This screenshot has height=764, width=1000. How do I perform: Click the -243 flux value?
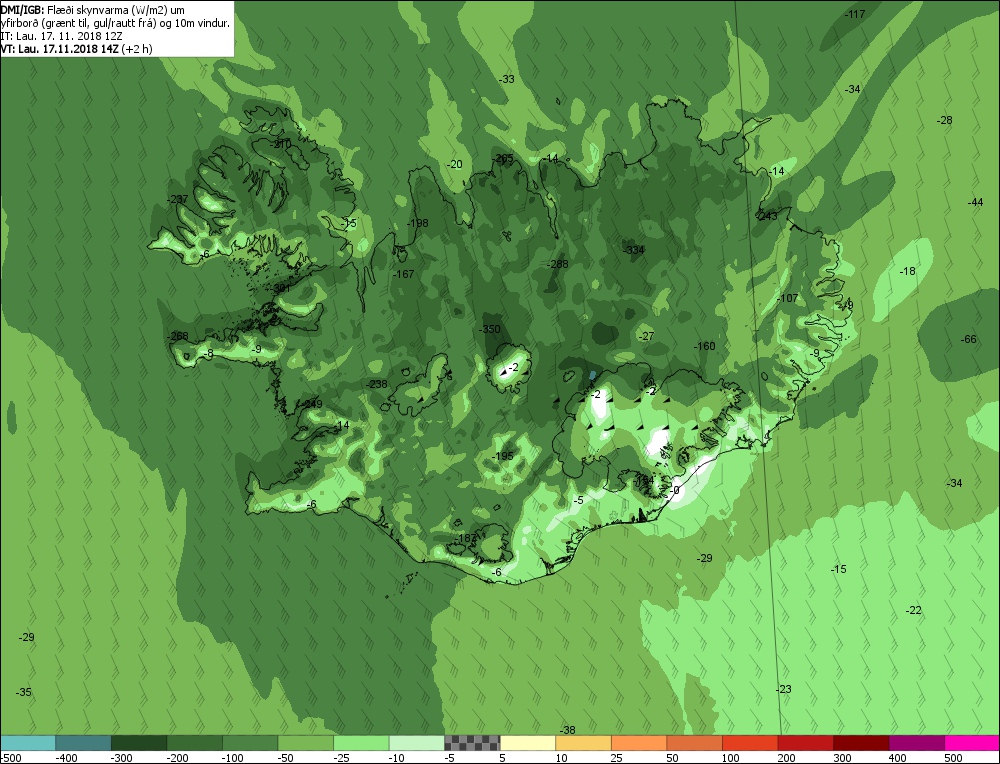pyautogui.click(x=767, y=216)
